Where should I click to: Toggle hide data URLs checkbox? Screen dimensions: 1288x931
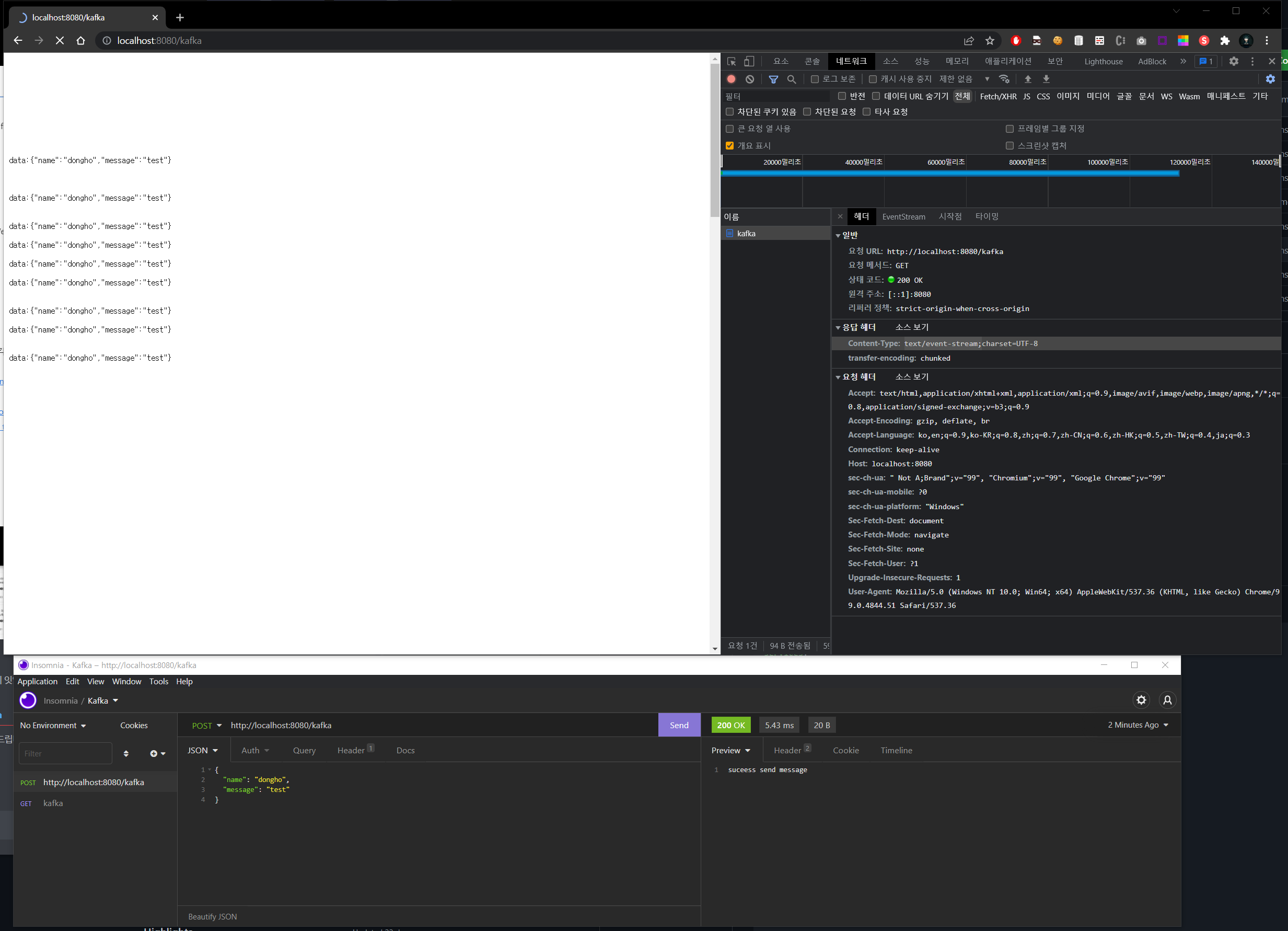(x=876, y=96)
